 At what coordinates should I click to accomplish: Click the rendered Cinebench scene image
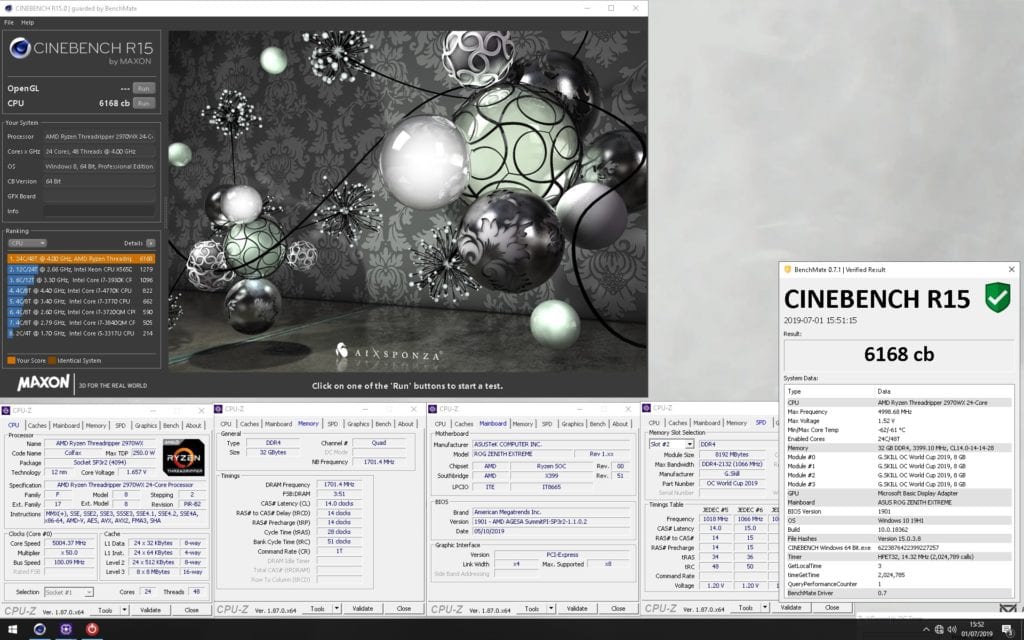tap(408, 201)
